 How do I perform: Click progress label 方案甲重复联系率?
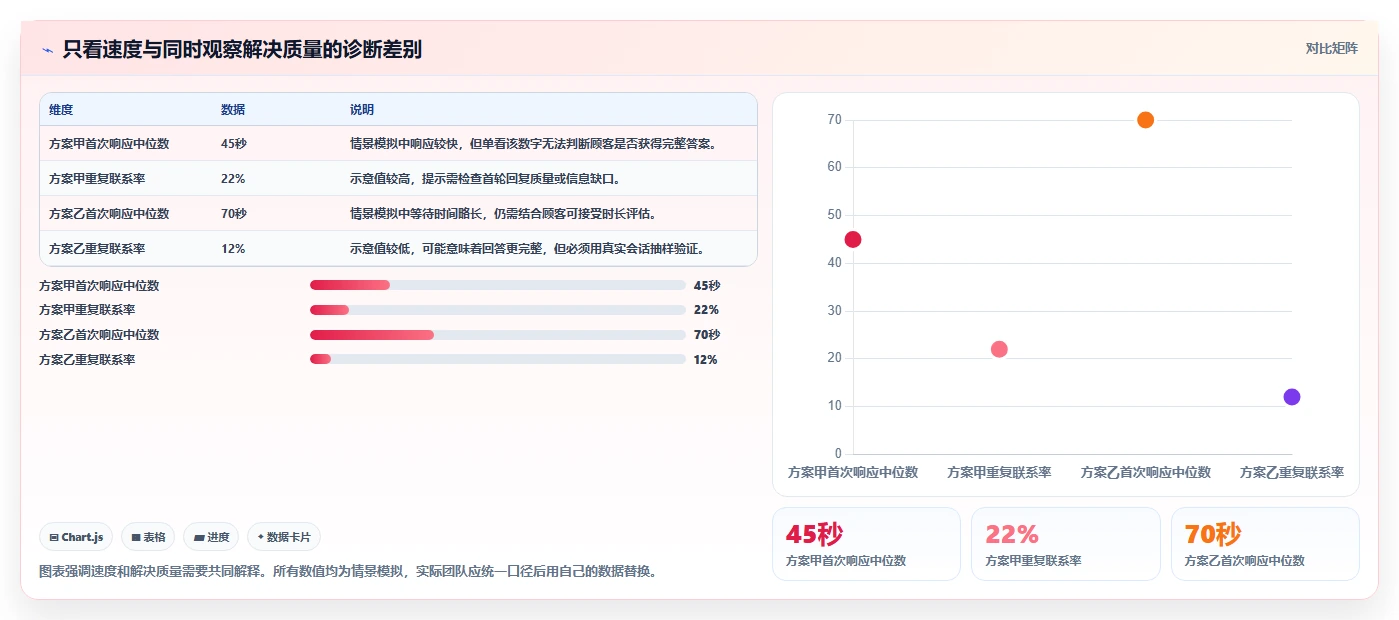tap(87, 310)
